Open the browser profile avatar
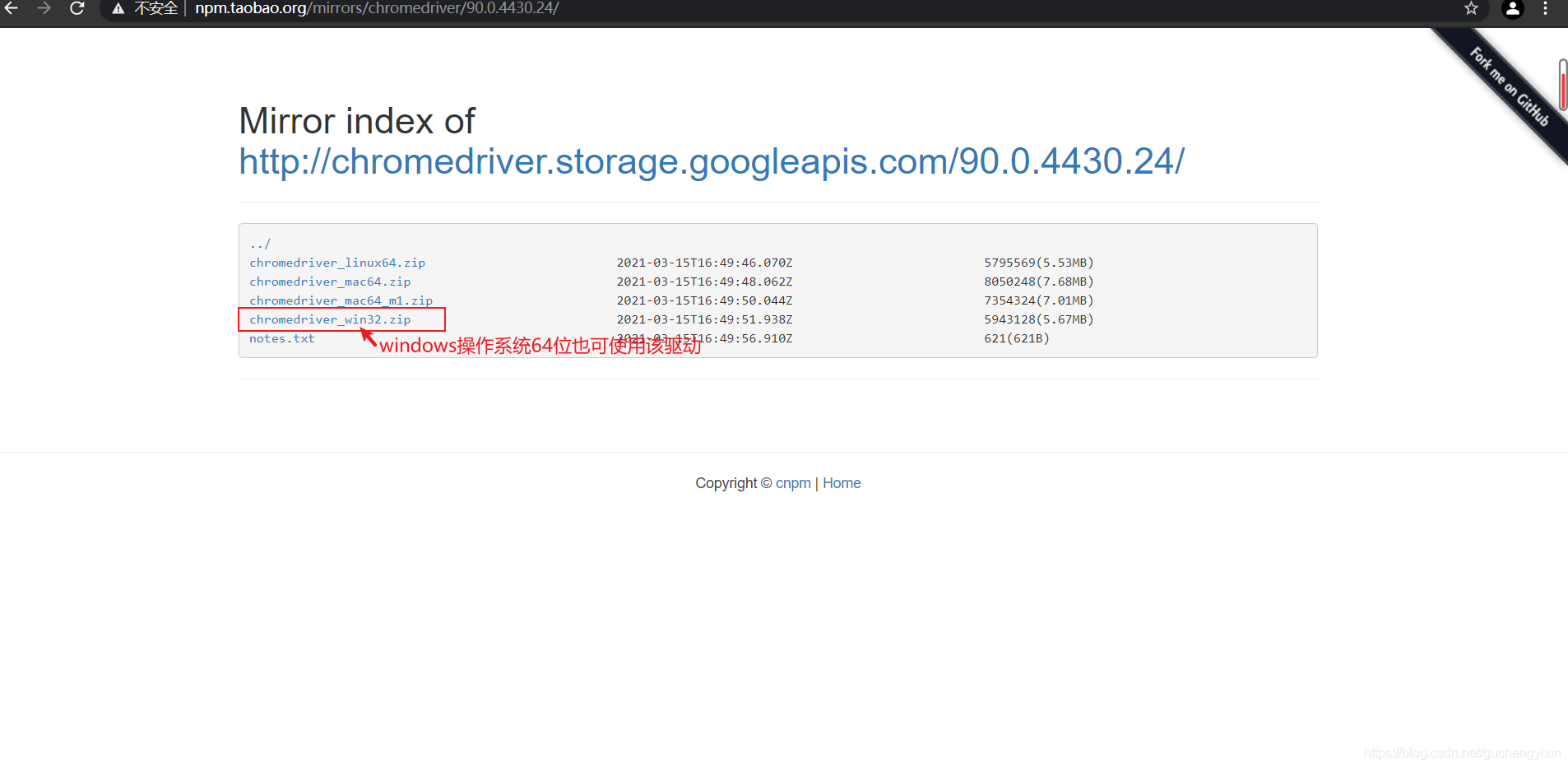Screen dimensions: 1568x768 click(x=1512, y=9)
